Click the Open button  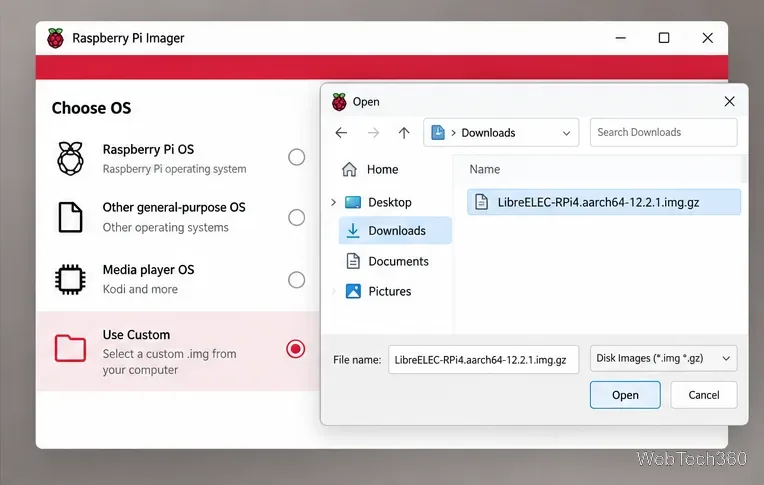coord(625,395)
